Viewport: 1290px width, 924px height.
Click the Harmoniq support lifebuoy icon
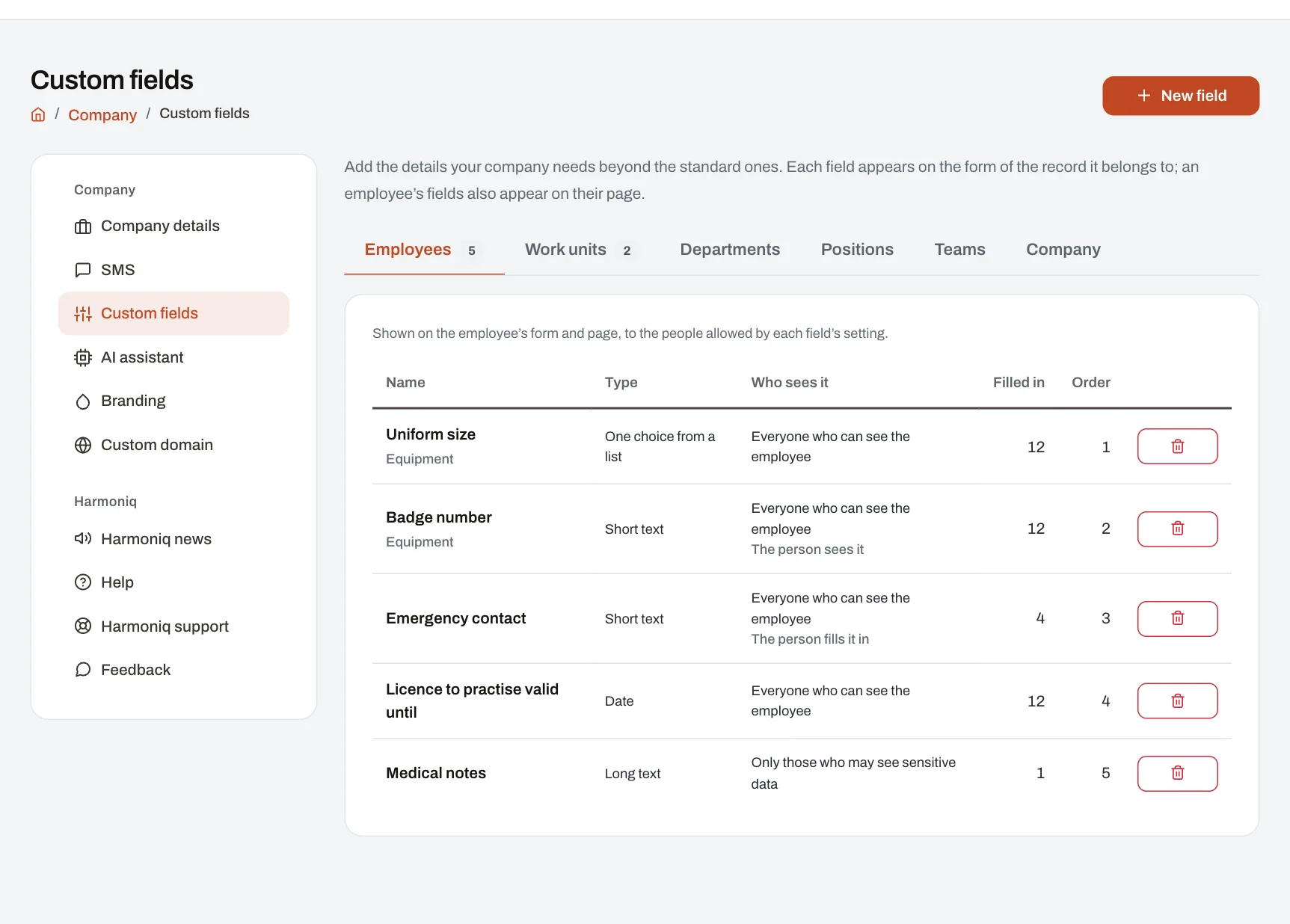point(83,626)
